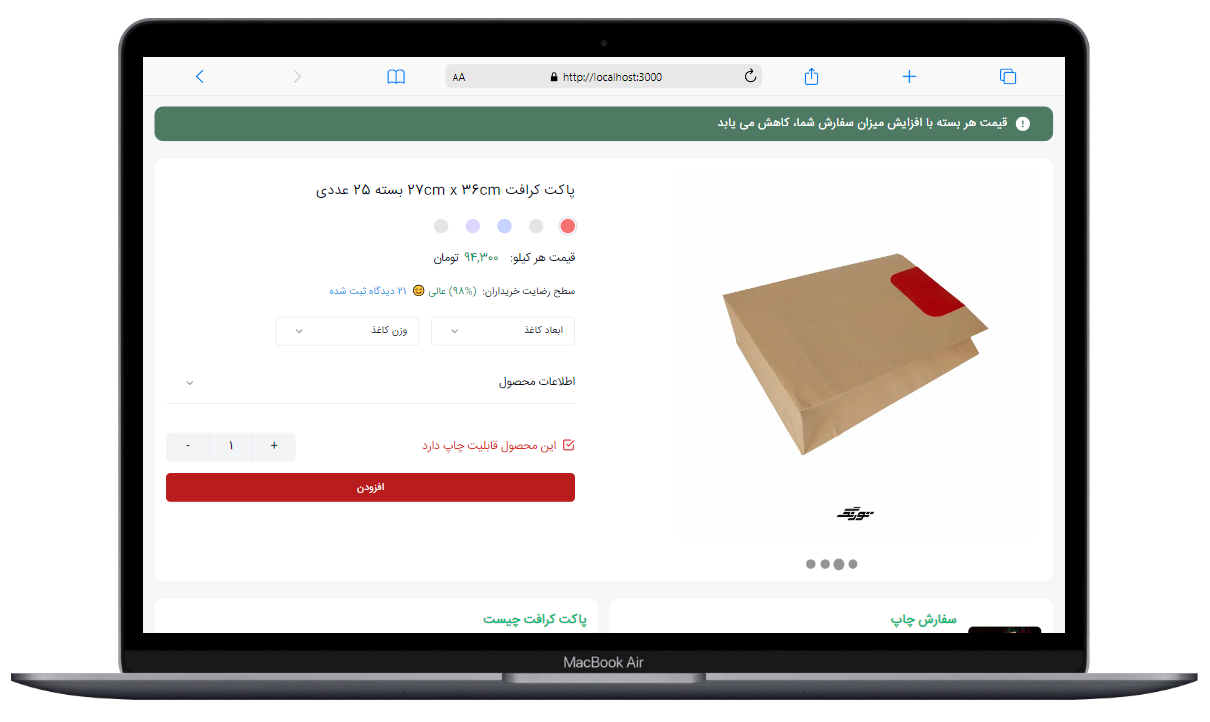Screen dimensions: 1210x722
Task: Go back with the browser back arrow
Action: coord(200,76)
